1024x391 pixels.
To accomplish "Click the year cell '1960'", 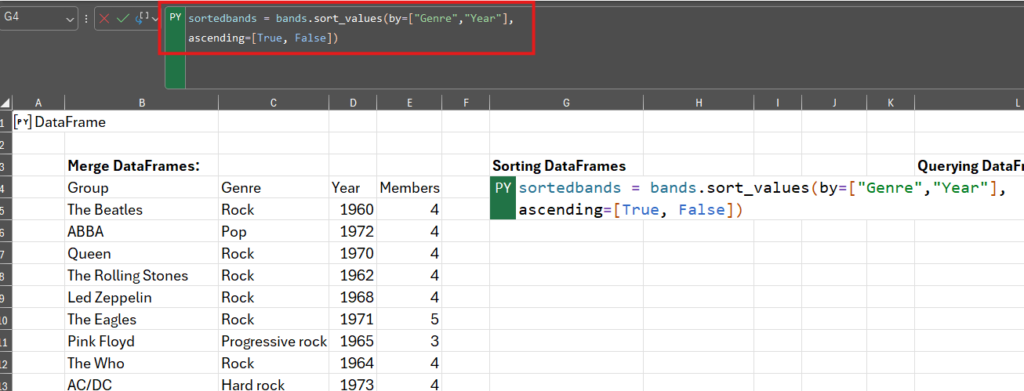I will click(353, 210).
